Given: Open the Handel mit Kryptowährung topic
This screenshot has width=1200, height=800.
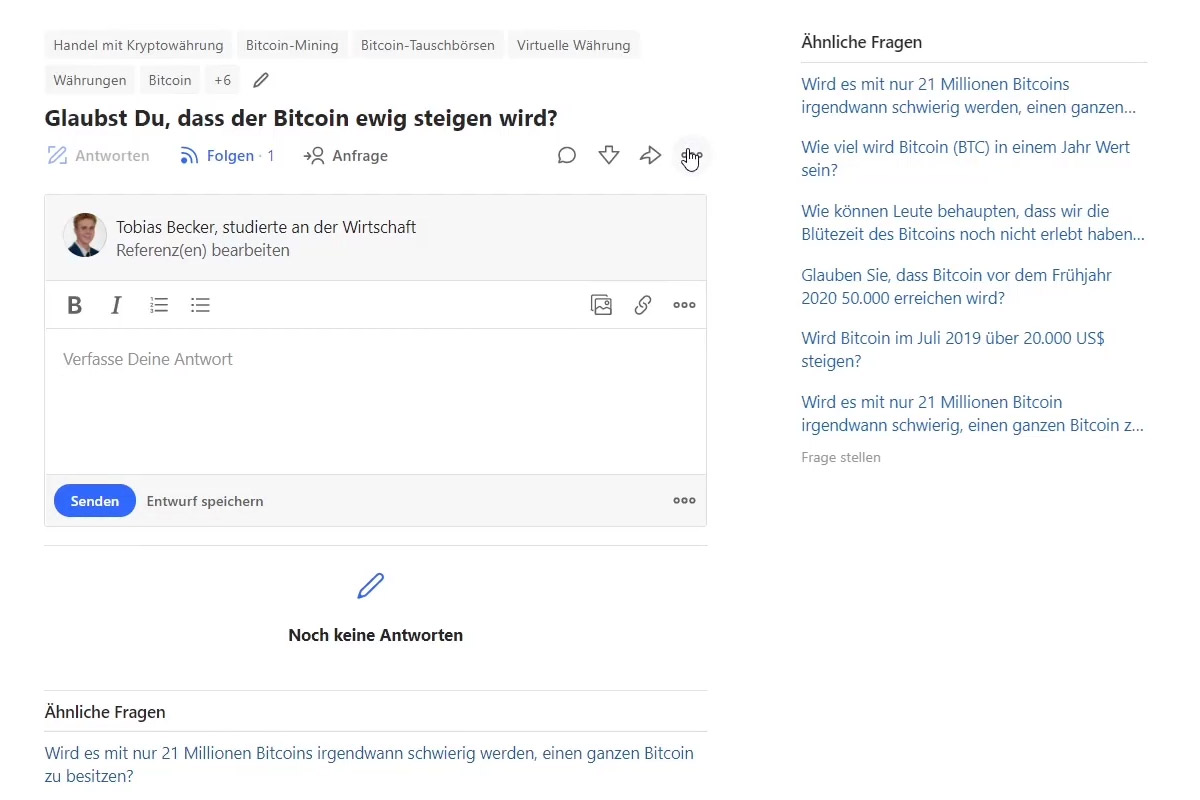Looking at the screenshot, I should coord(139,45).
